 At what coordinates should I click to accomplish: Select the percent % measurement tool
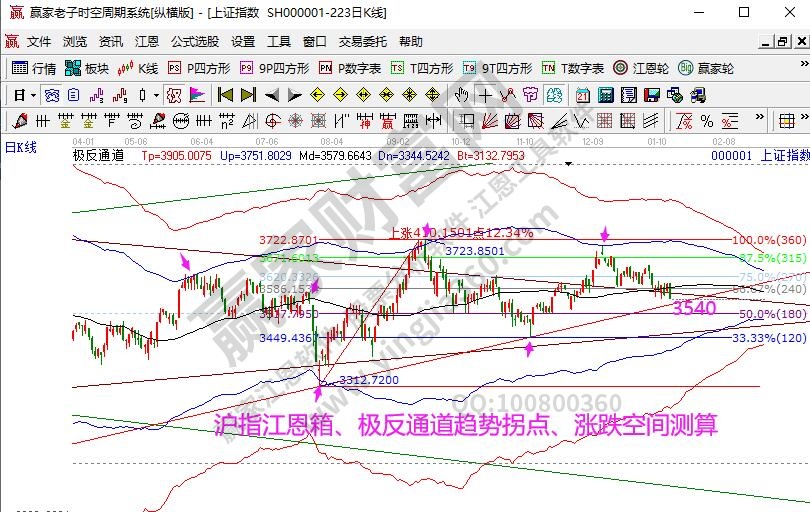tap(706, 121)
